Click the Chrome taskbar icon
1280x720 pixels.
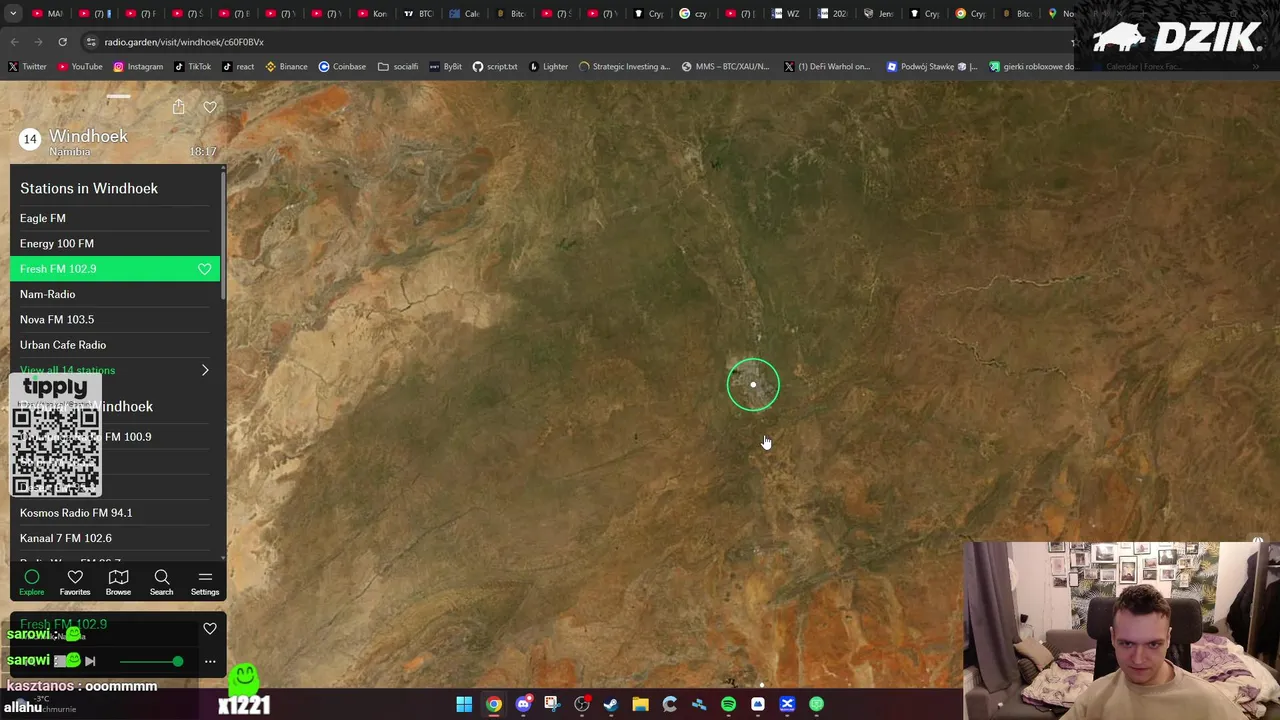tap(494, 704)
